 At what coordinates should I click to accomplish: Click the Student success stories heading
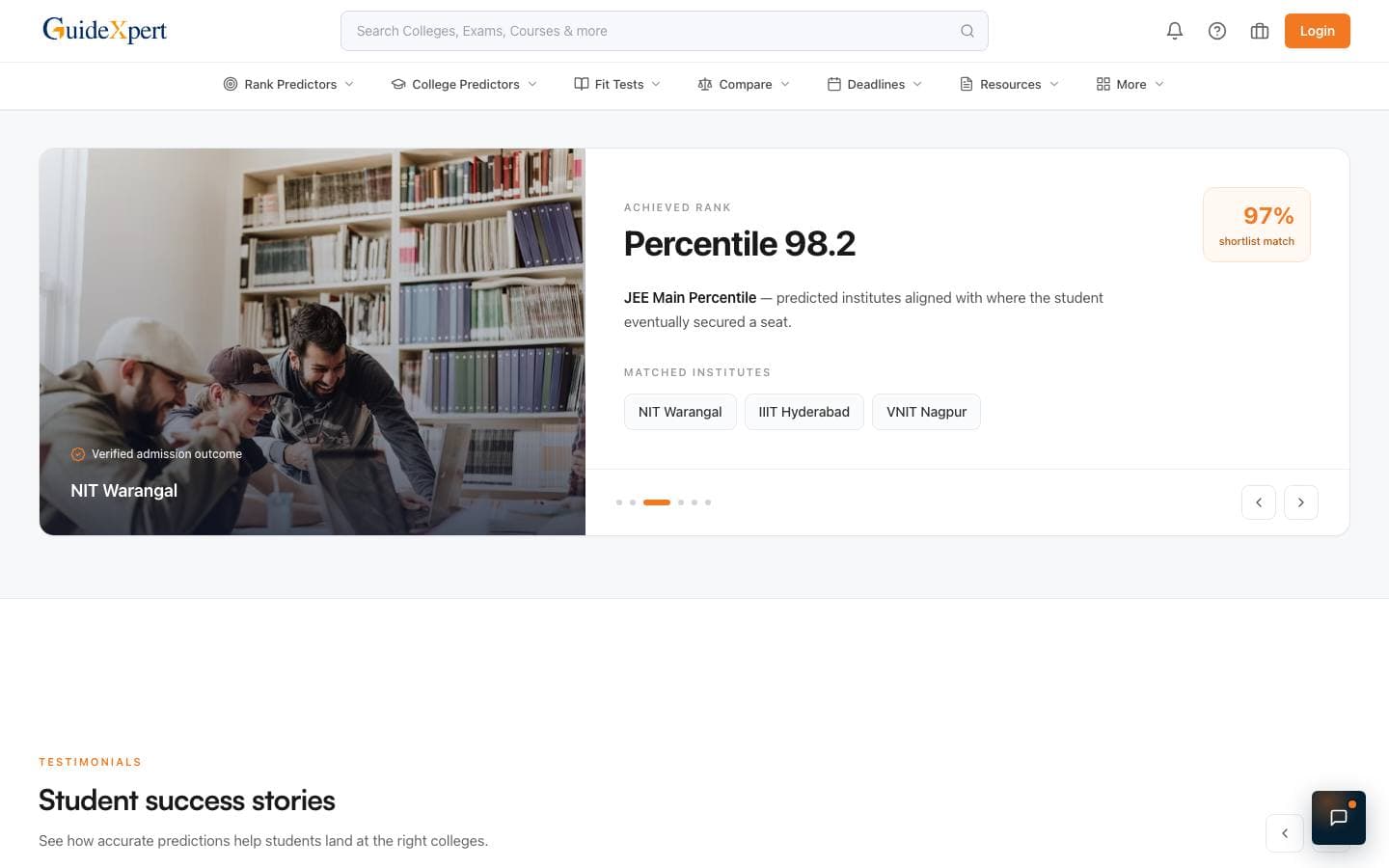(x=187, y=800)
